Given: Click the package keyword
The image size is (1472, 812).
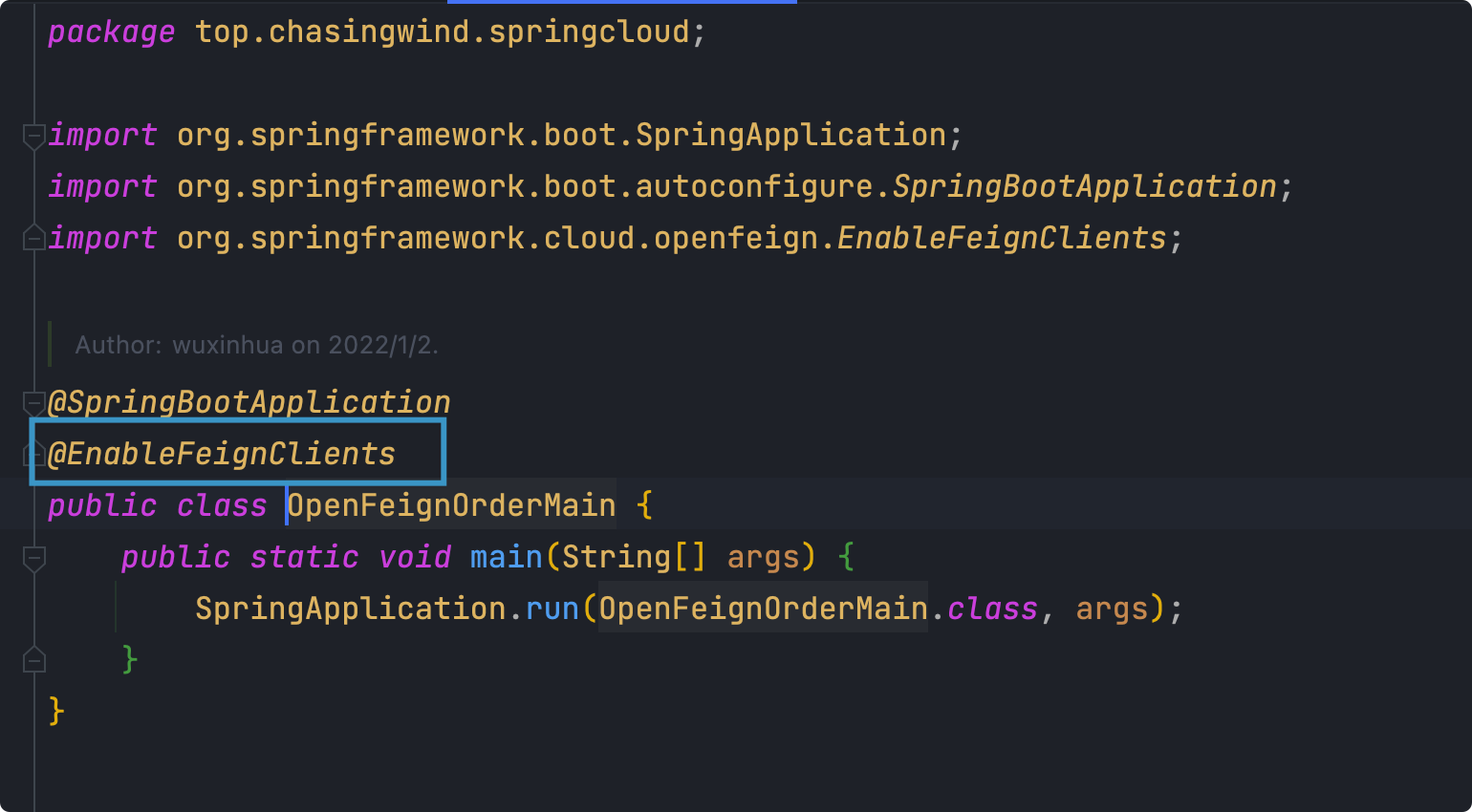Looking at the screenshot, I should click(x=112, y=32).
